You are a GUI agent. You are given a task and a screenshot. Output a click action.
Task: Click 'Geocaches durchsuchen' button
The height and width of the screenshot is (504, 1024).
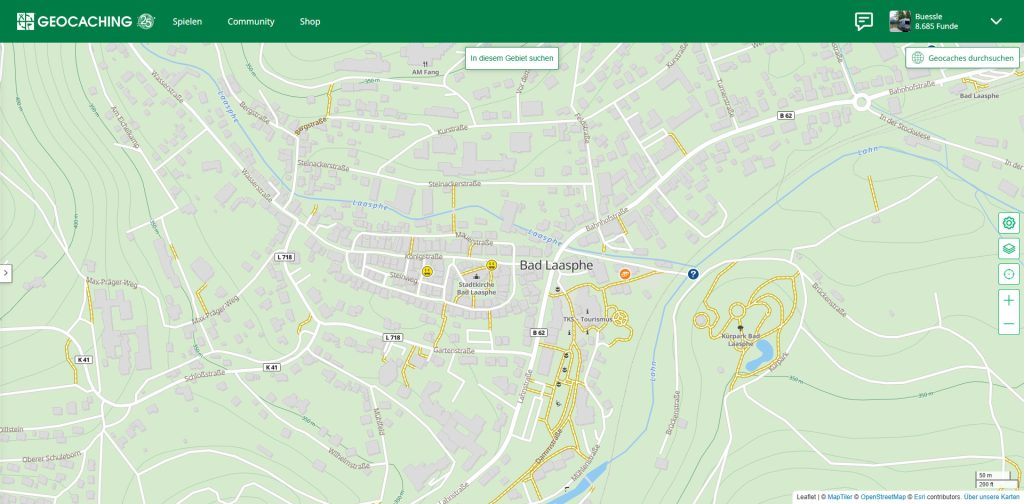963,58
